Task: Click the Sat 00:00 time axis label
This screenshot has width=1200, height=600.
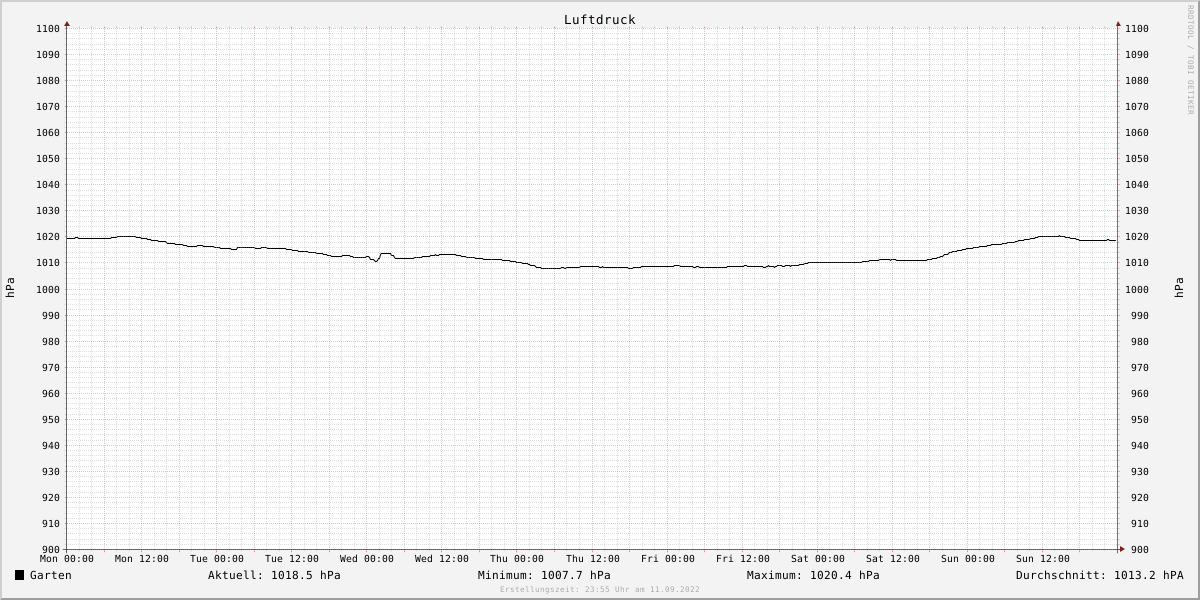Action: click(818, 559)
